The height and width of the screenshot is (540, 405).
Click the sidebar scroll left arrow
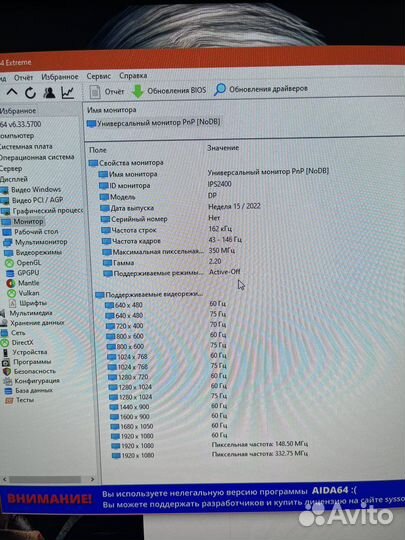click(x=4, y=479)
